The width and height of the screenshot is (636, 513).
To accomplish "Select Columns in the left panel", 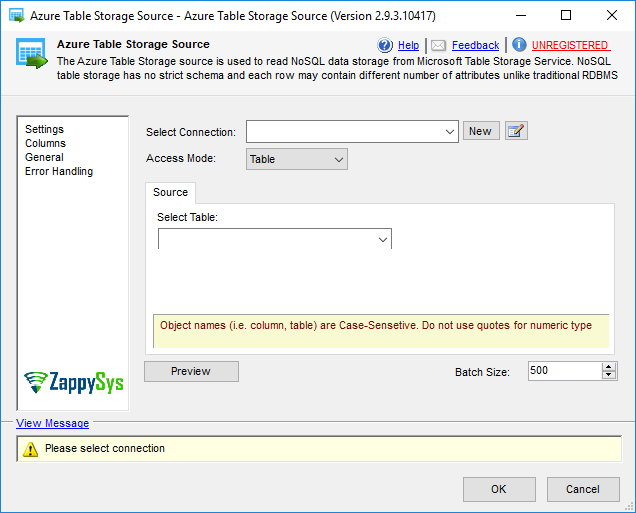I will (45, 143).
